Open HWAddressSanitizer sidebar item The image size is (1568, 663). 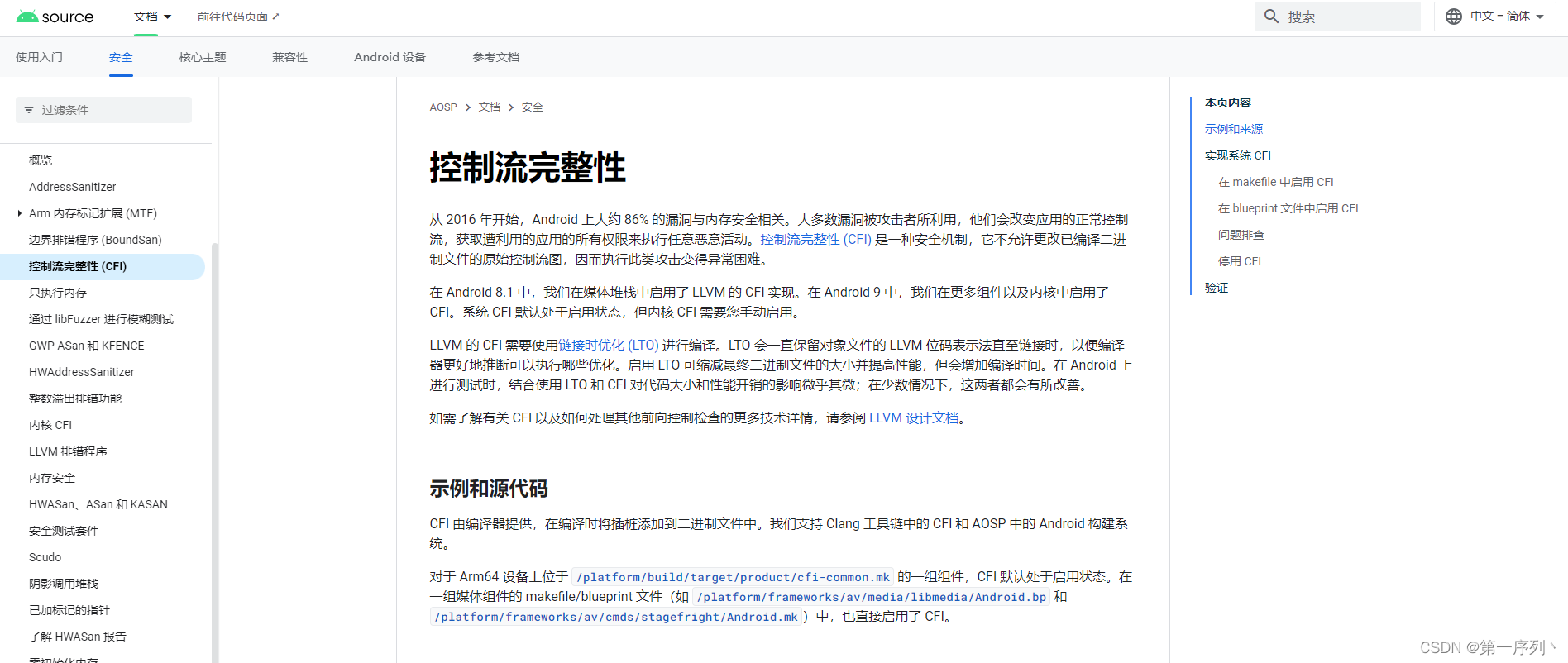pyautogui.click(x=82, y=372)
